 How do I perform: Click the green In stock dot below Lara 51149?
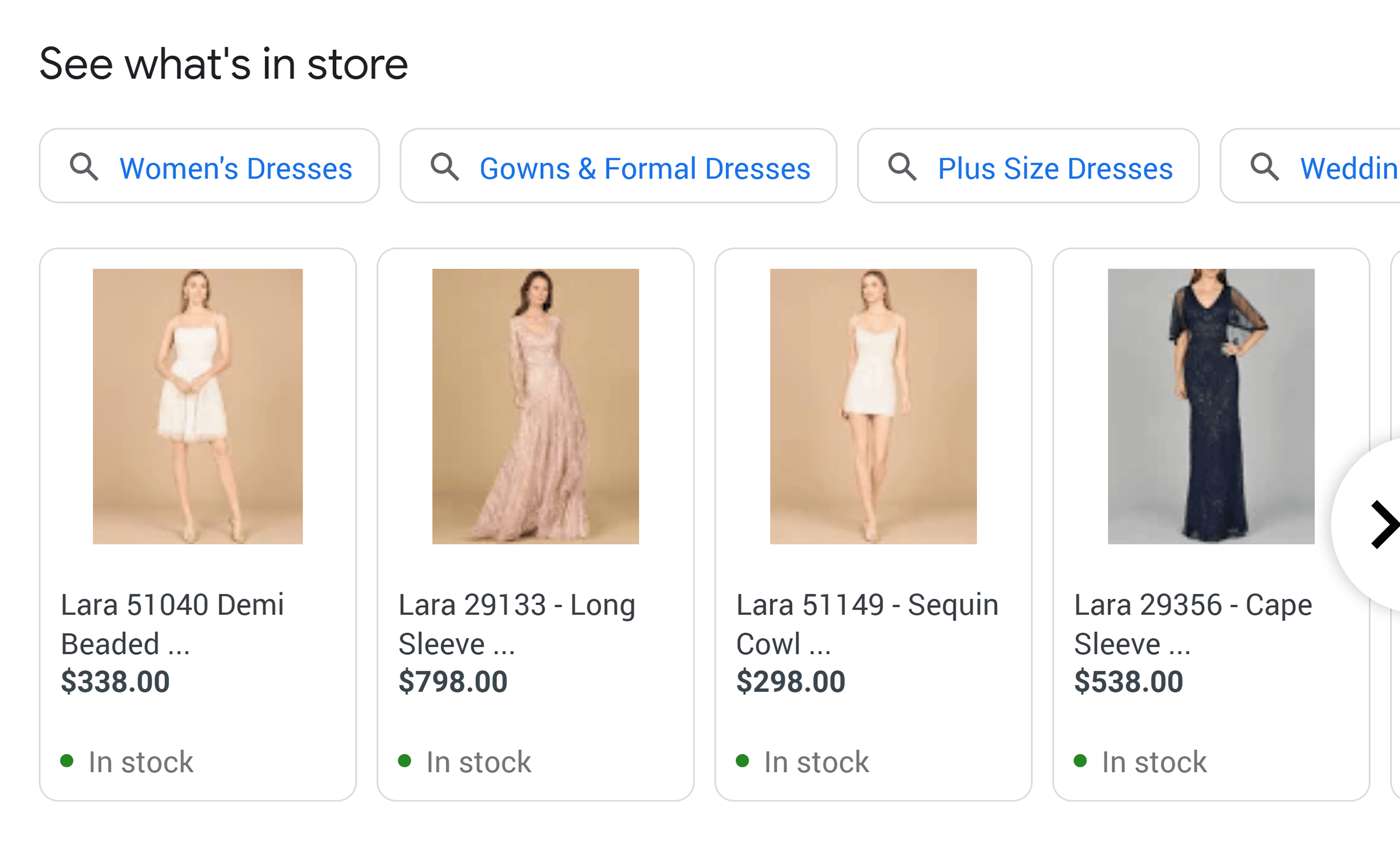(742, 761)
